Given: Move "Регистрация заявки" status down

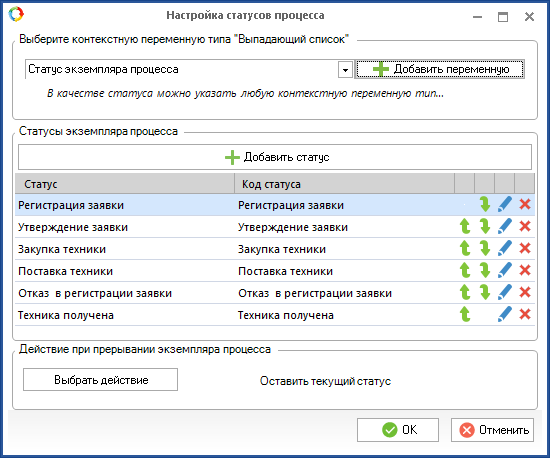Looking at the screenshot, I should (x=485, y=204).
